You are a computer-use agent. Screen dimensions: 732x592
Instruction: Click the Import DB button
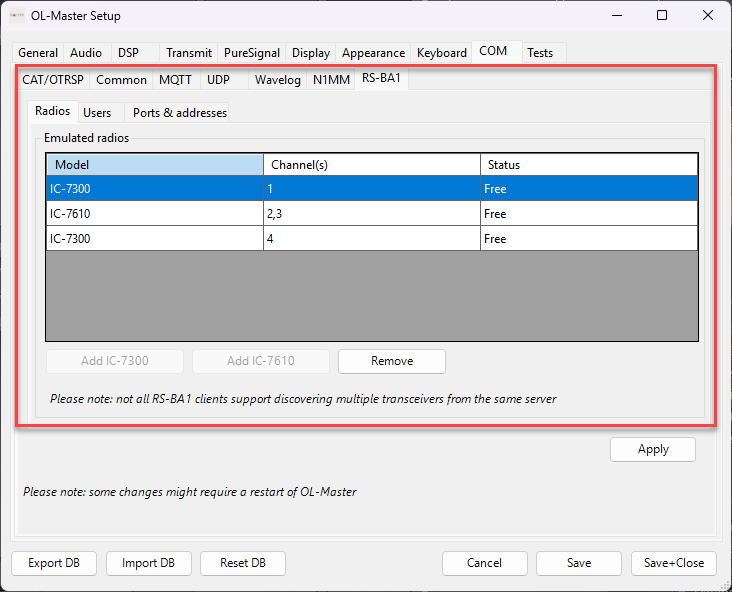pos(148,564)
